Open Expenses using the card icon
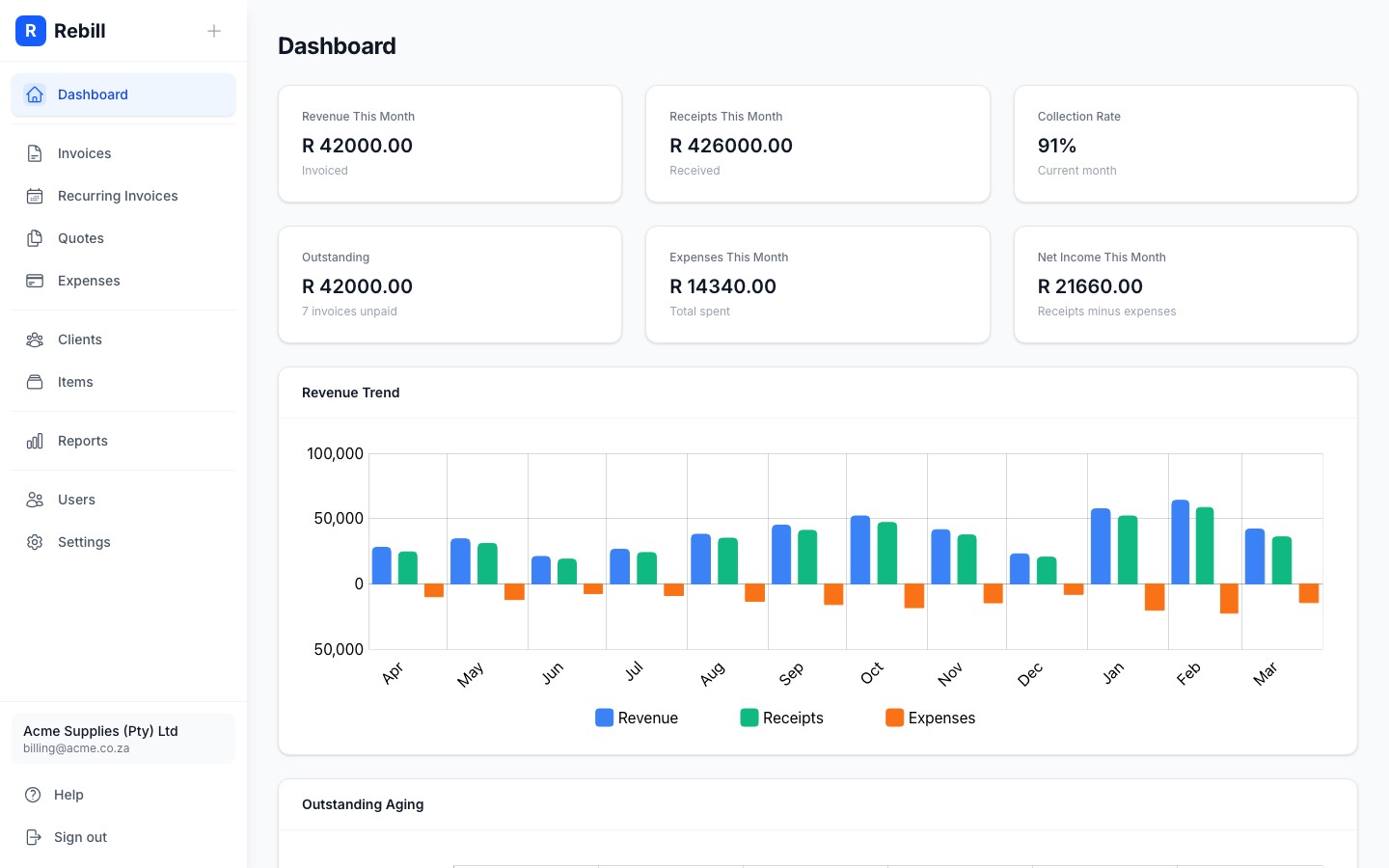This screenshot has width=1389, height=868. pos(35,281)
